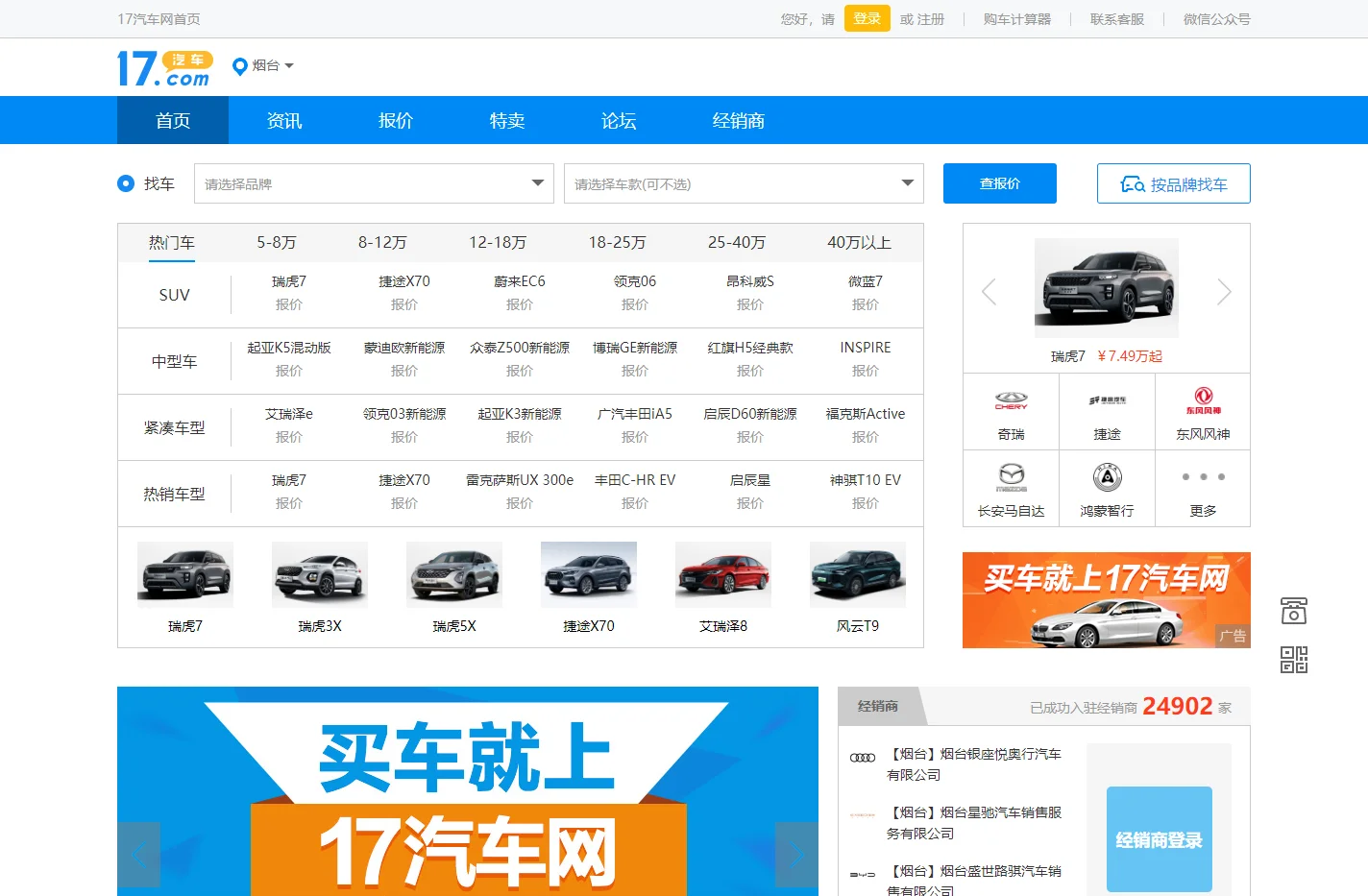This screenshot has height=896, width=1368.
Task: Open the 红旗H5经典款 link
Action: coord(750,348)
